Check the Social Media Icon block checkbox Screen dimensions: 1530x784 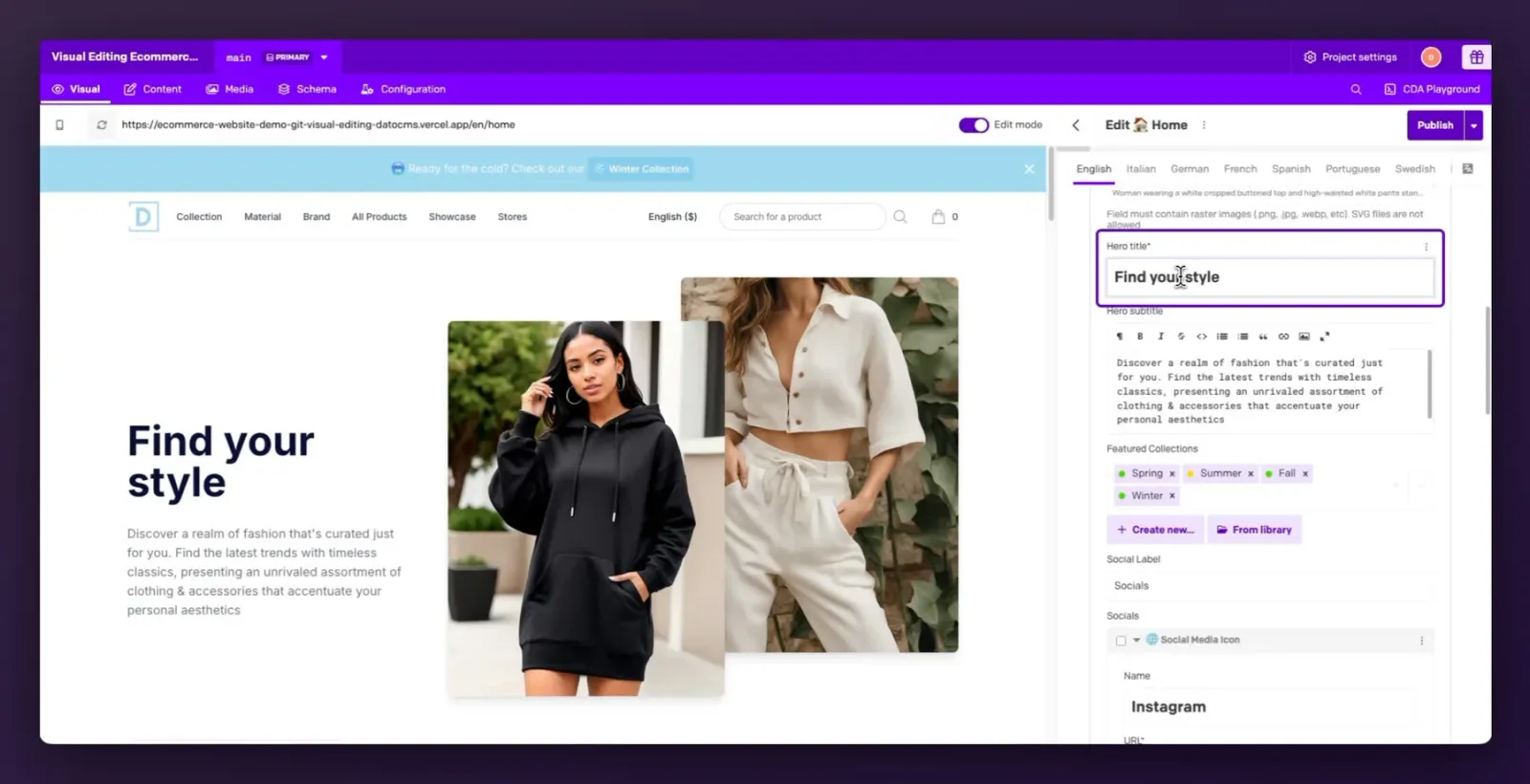coord(1121,641)
